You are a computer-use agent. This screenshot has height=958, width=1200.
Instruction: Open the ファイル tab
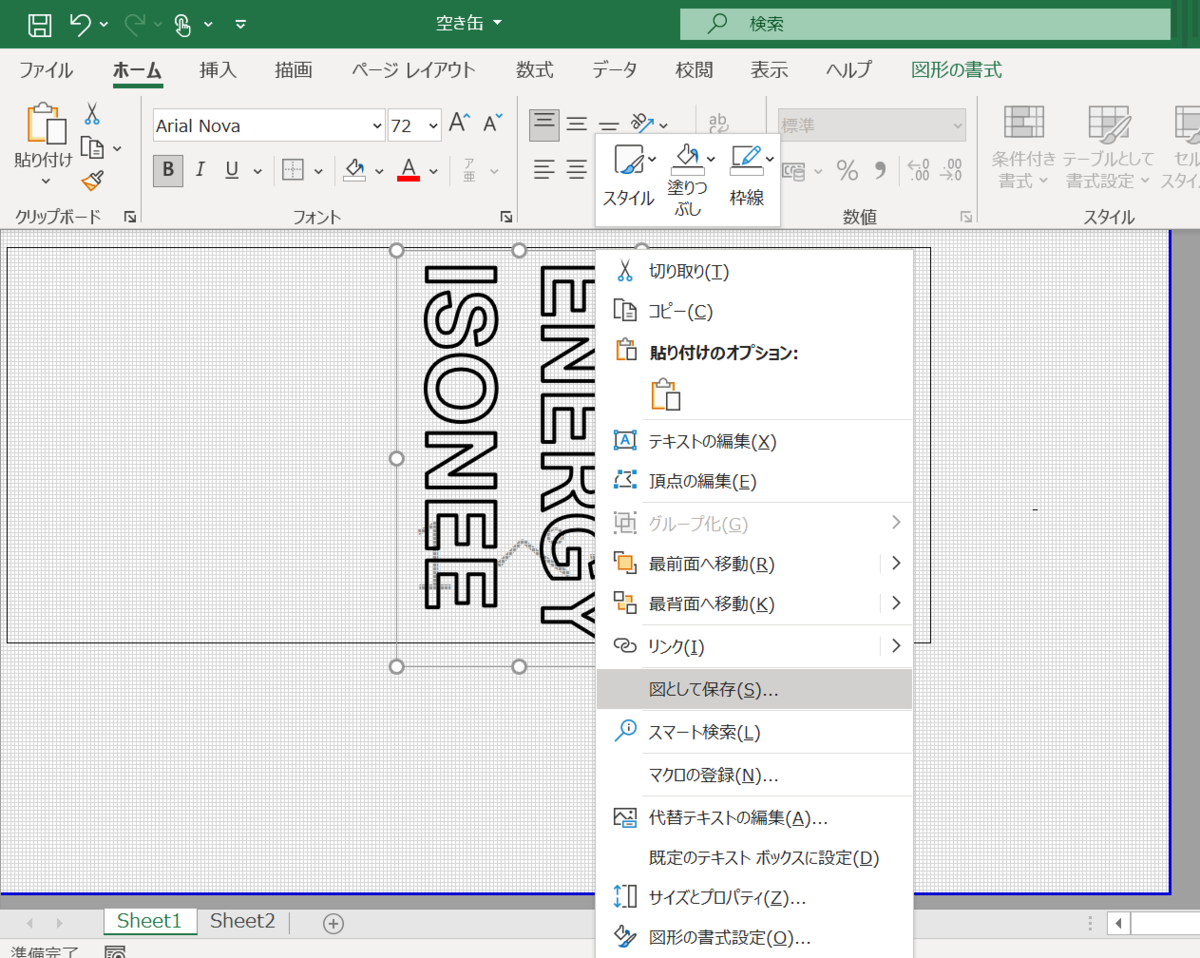point(46,70)
